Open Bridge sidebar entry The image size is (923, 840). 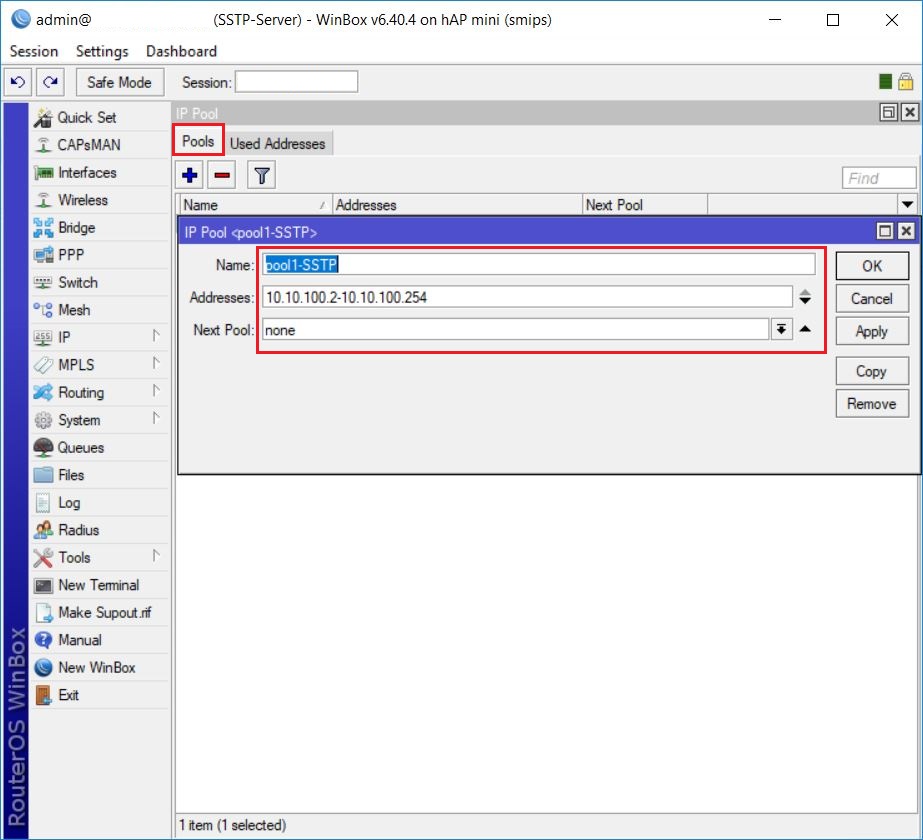pyautogui.click(x=99, y=228)
